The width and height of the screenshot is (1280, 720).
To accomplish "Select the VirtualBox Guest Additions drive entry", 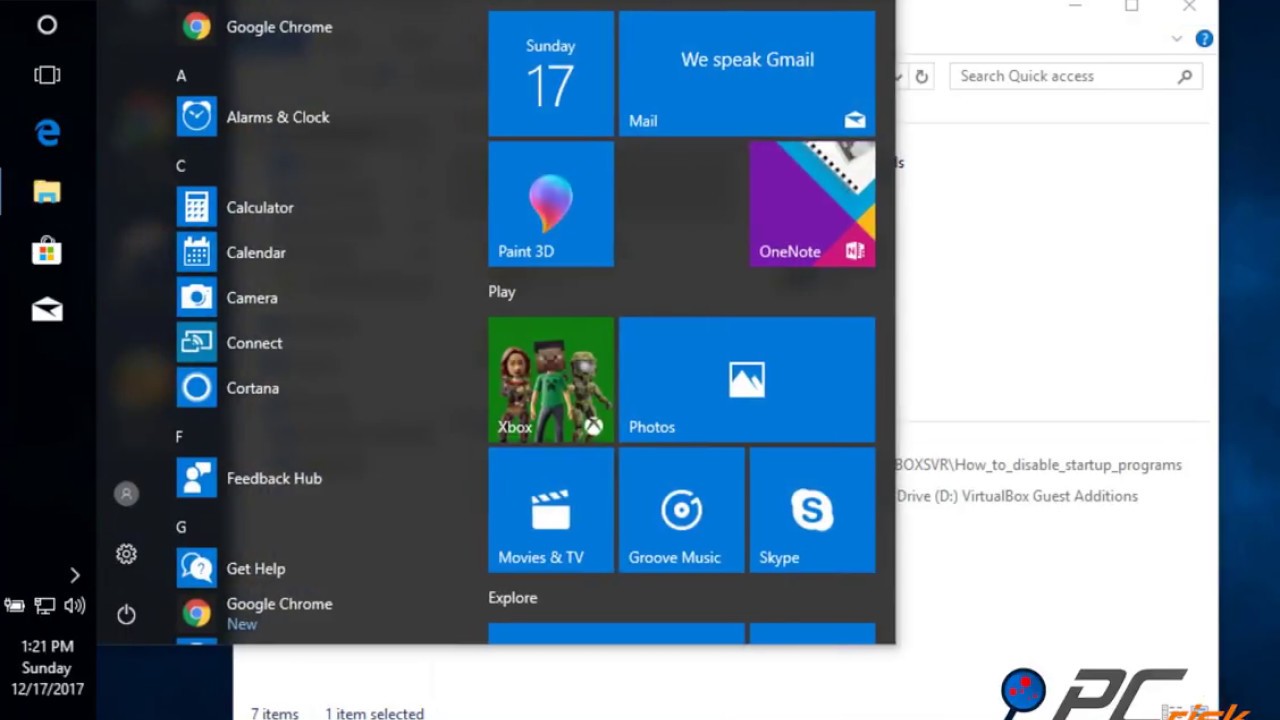I will click(1017, 496).
